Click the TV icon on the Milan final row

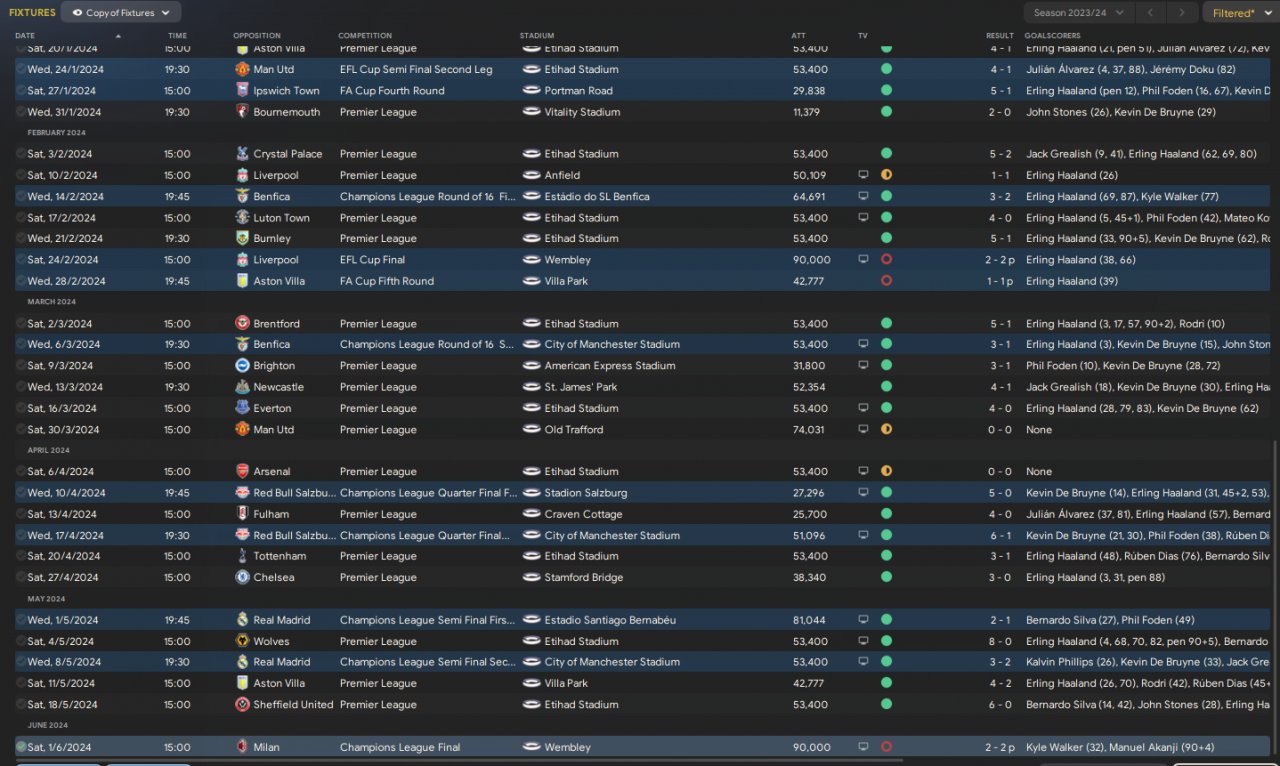click(863, 747)
